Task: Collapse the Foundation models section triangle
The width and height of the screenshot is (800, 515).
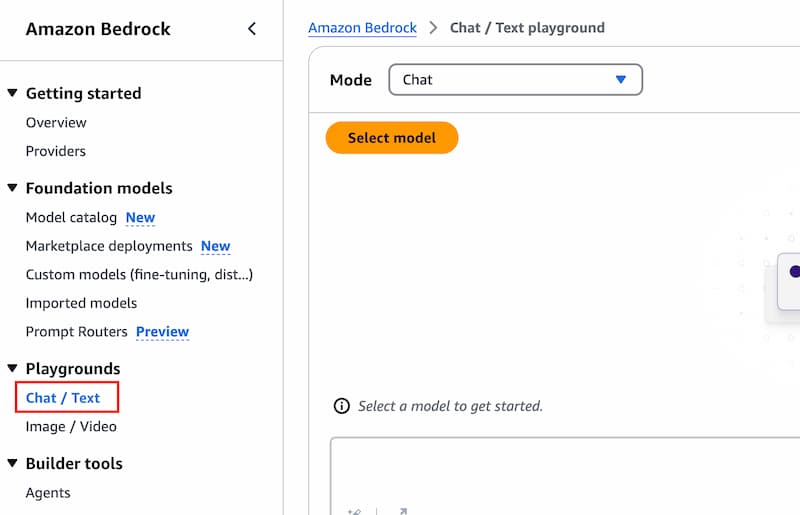Action: point(13,188)
